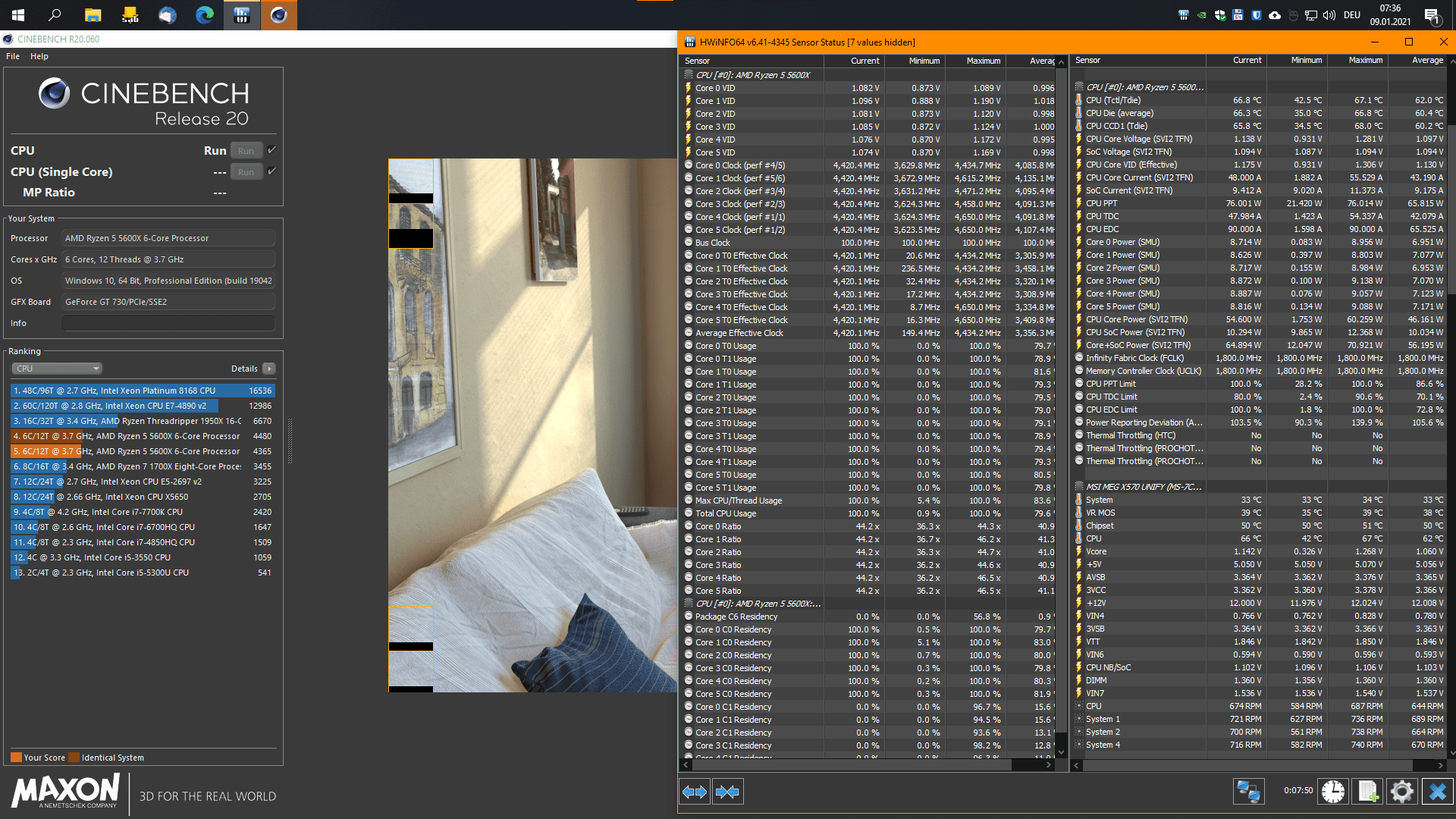Select Core 0 VID sensor row
The image size is (1456, 819).
coord(868,88)
